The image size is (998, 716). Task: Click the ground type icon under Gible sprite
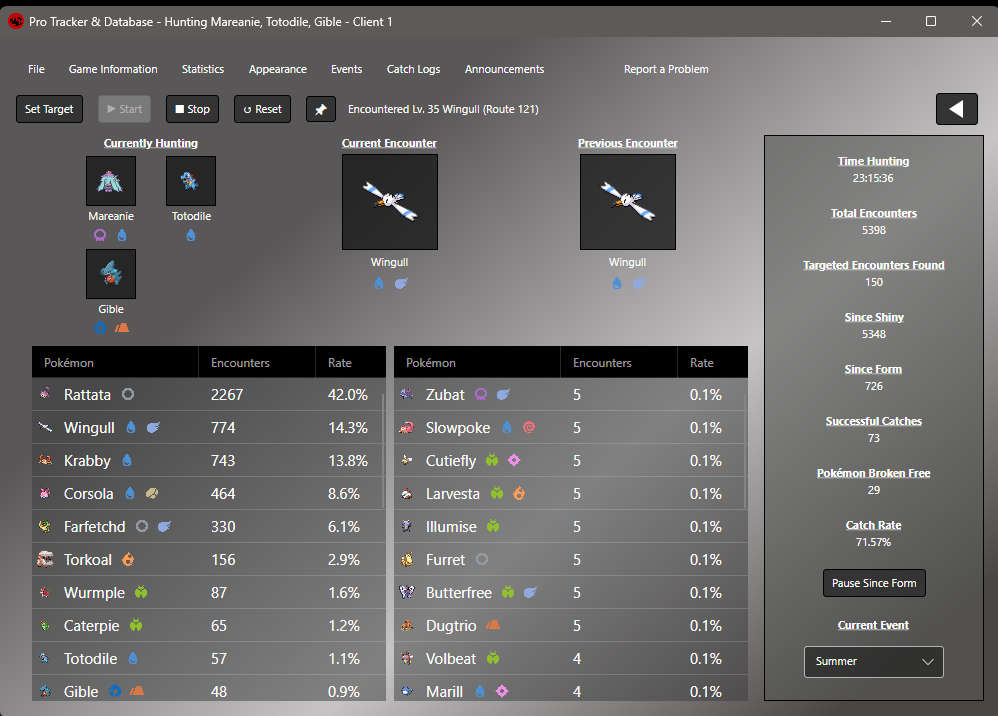[122, 328]
